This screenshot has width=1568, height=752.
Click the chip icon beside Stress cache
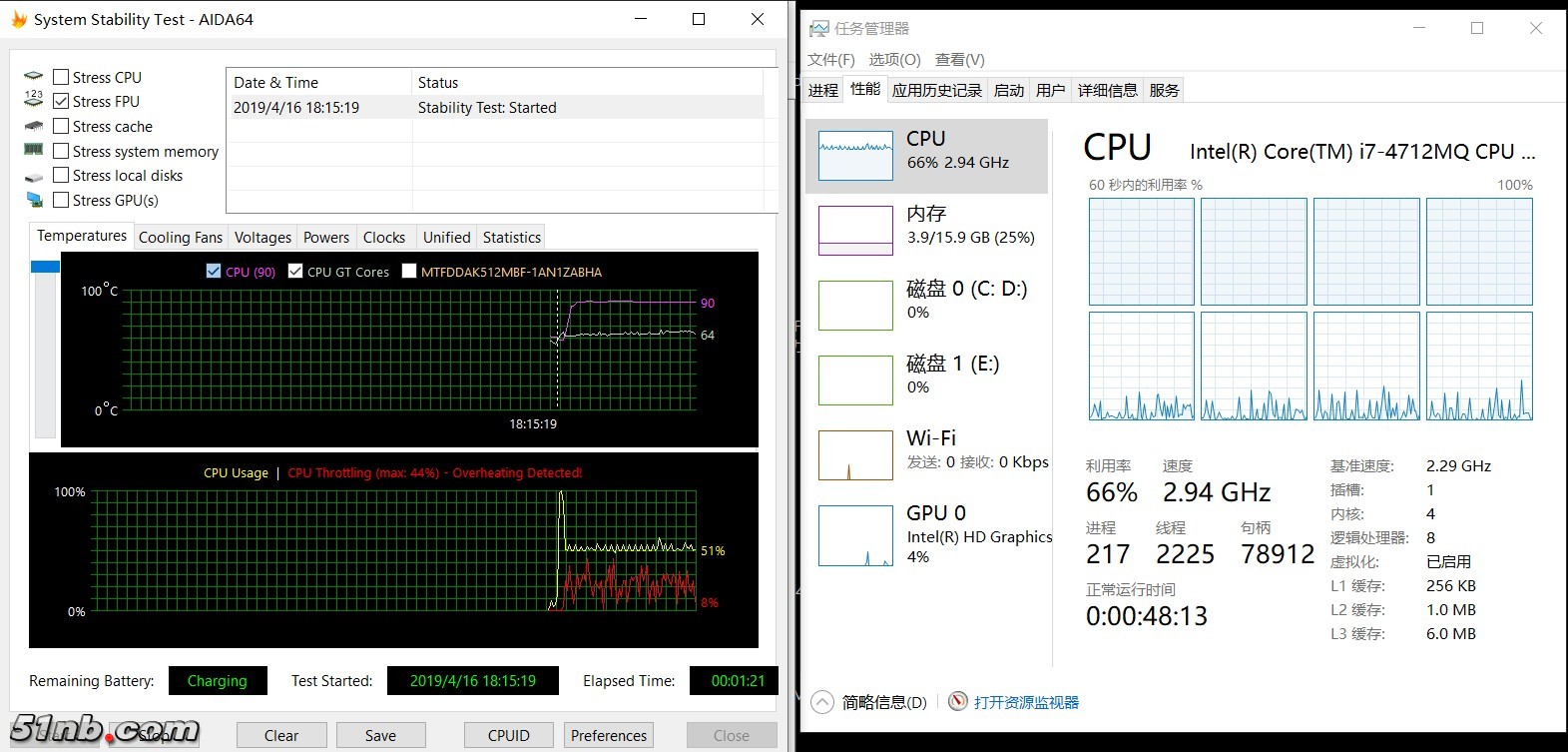[x=34, y=126]
